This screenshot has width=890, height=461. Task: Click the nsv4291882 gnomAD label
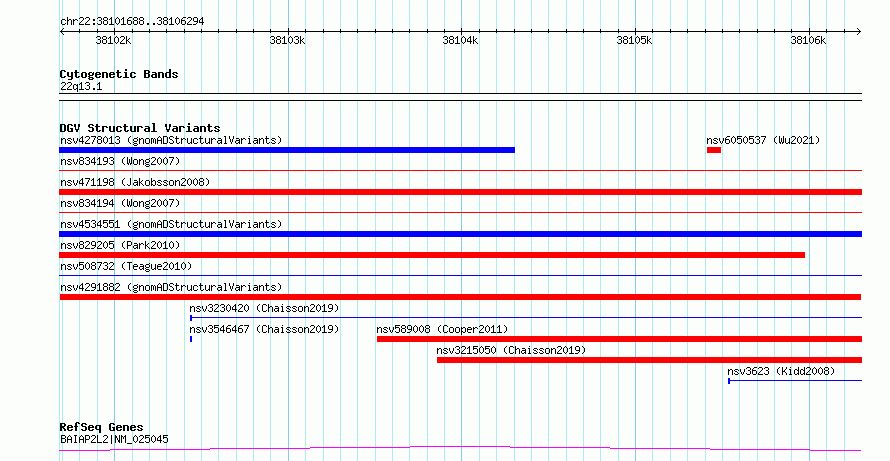pos(171,287)
